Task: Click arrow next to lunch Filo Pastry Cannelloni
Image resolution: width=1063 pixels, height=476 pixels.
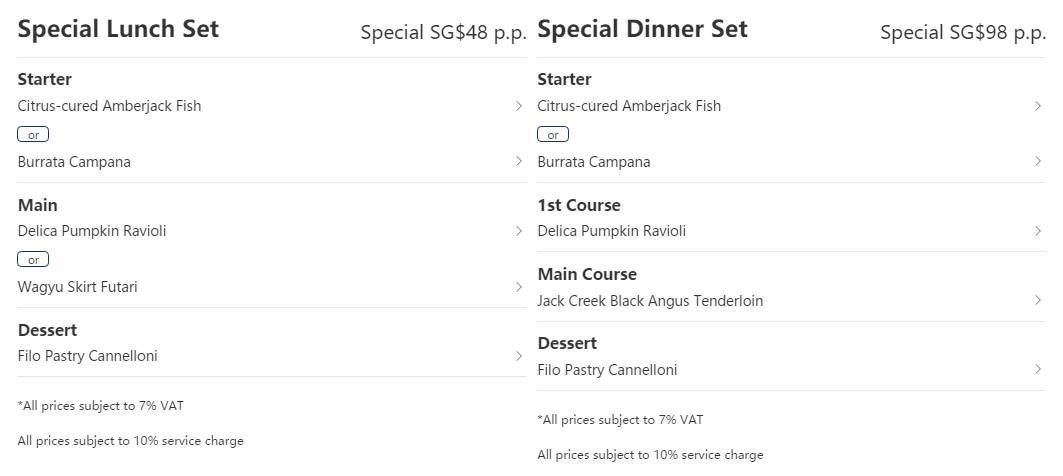Action: pos(519,356)
